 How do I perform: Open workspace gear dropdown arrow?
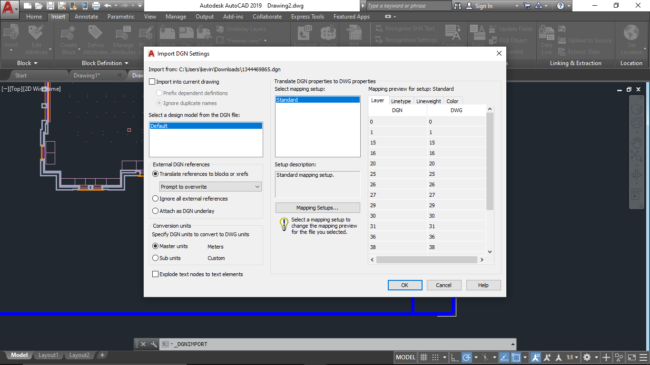[596, 357]
